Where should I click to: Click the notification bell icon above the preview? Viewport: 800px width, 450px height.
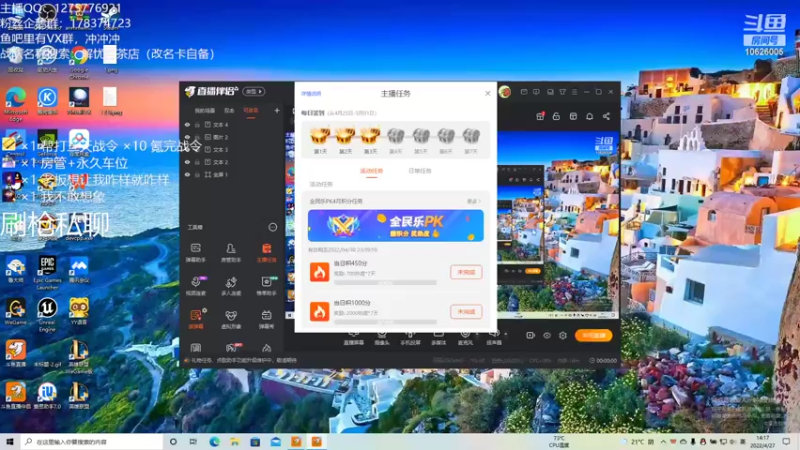(x=589, y=116)
